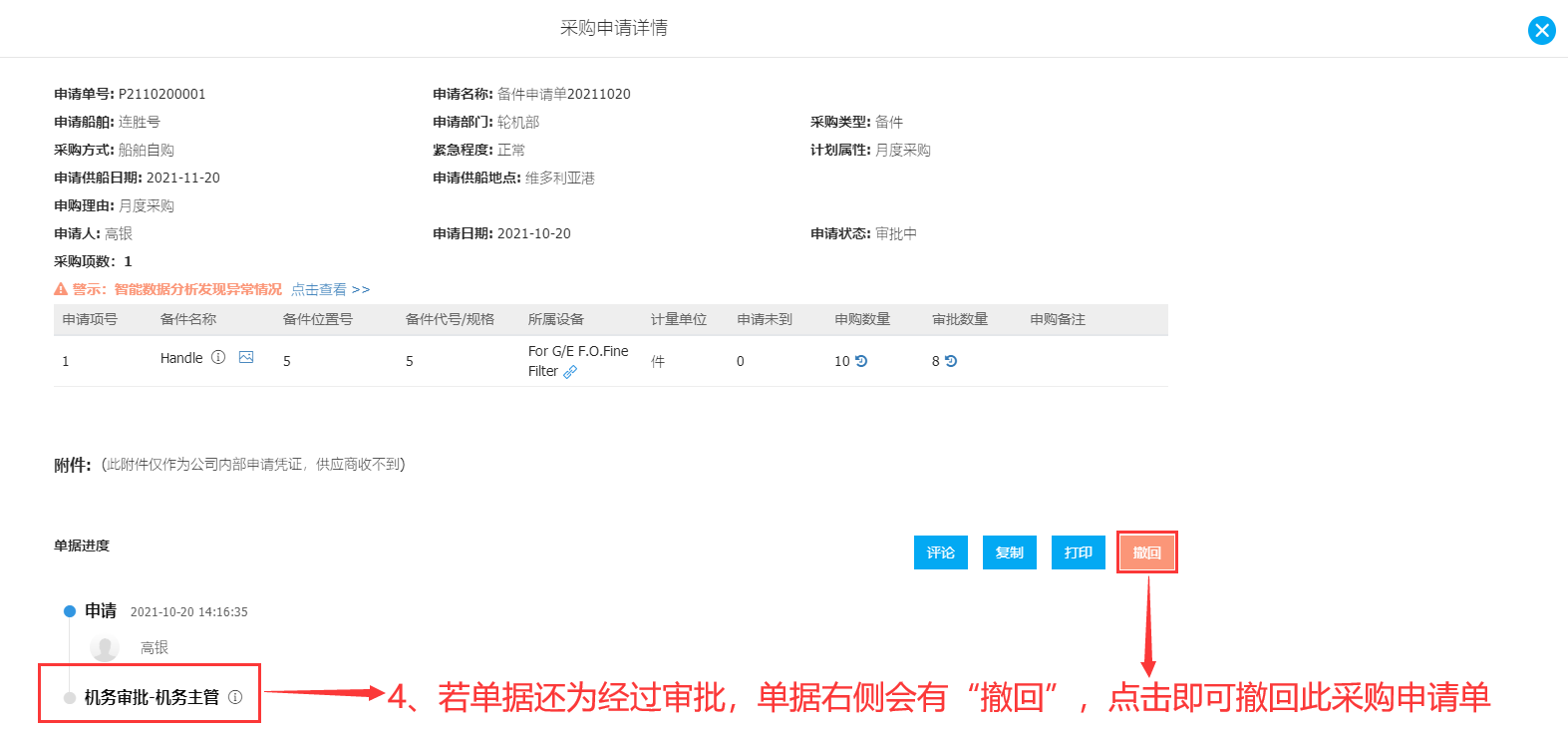Click the 采购类型 value 备件

(889, 122)
